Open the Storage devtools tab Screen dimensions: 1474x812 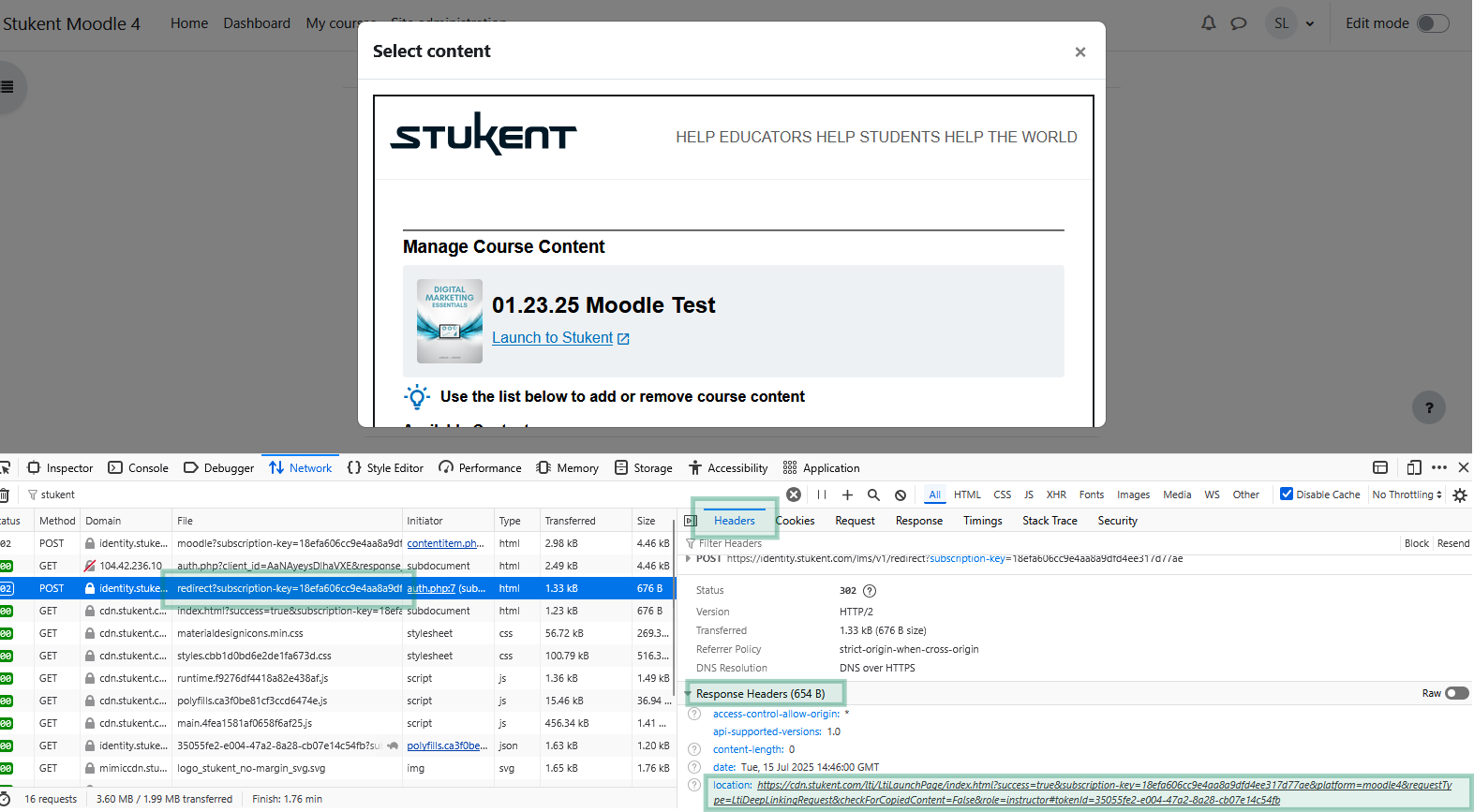point(644,468)
